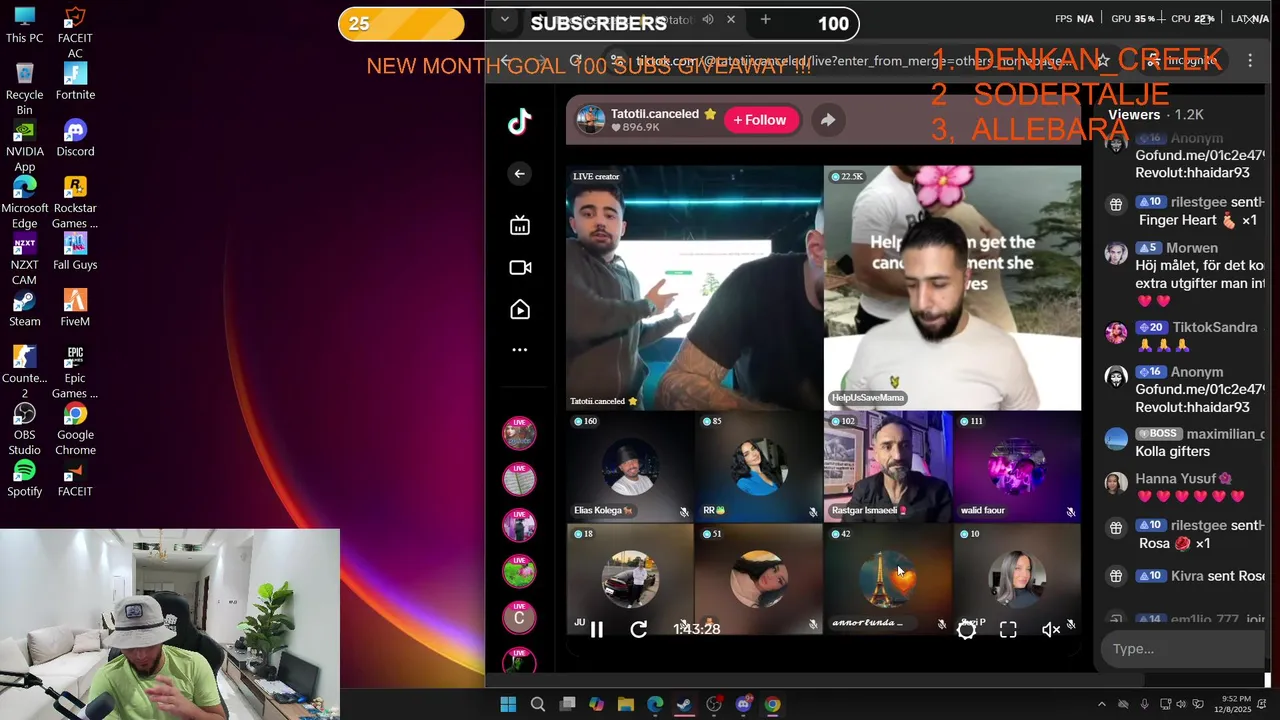The width and height of the screenshot is (1280, 720).
Task: Pause the TikTok live stream
Action: point(596,629)
